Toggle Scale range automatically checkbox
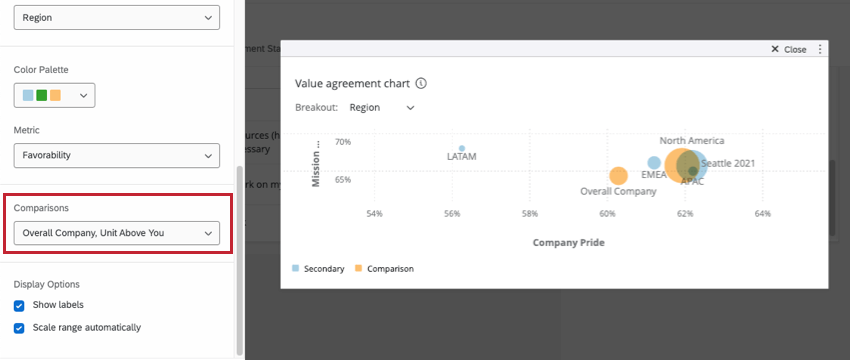 (x=19, y=328)
